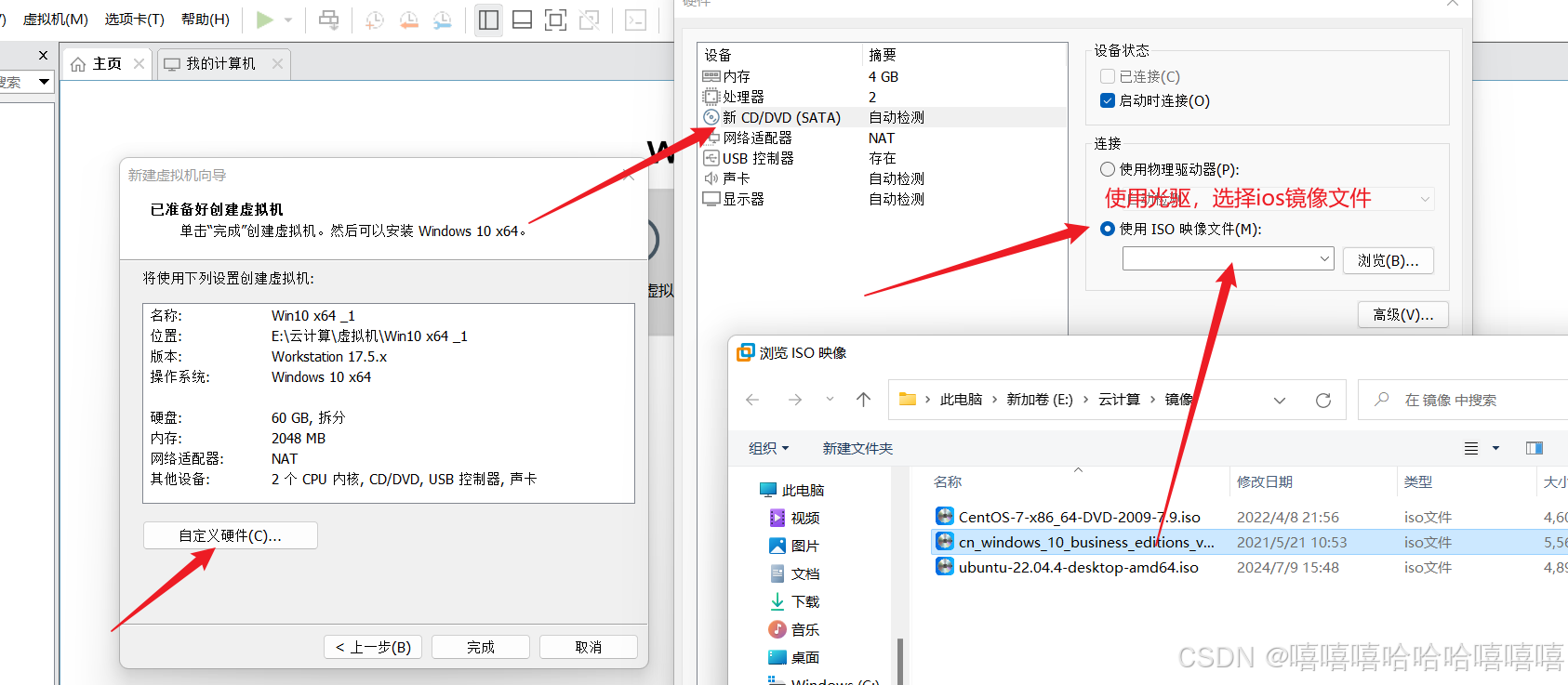Select the 新 CD/DVD (SATA) device row
Image resolution: width=1568 pixels, height=685 pixels.
pyautogui.click(x=884, y=117)
